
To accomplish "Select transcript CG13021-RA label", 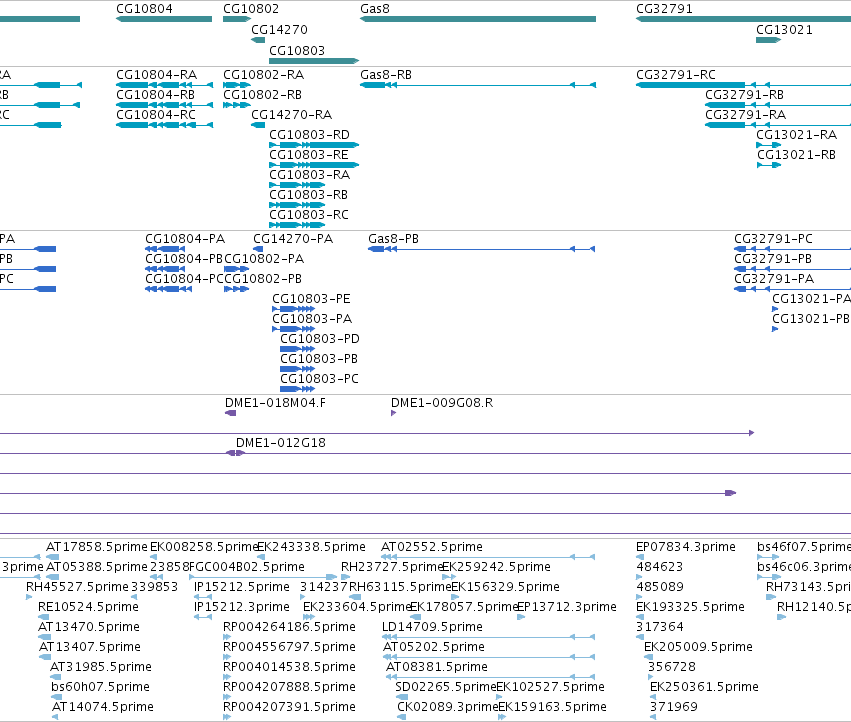I will [x=797, y=135].
